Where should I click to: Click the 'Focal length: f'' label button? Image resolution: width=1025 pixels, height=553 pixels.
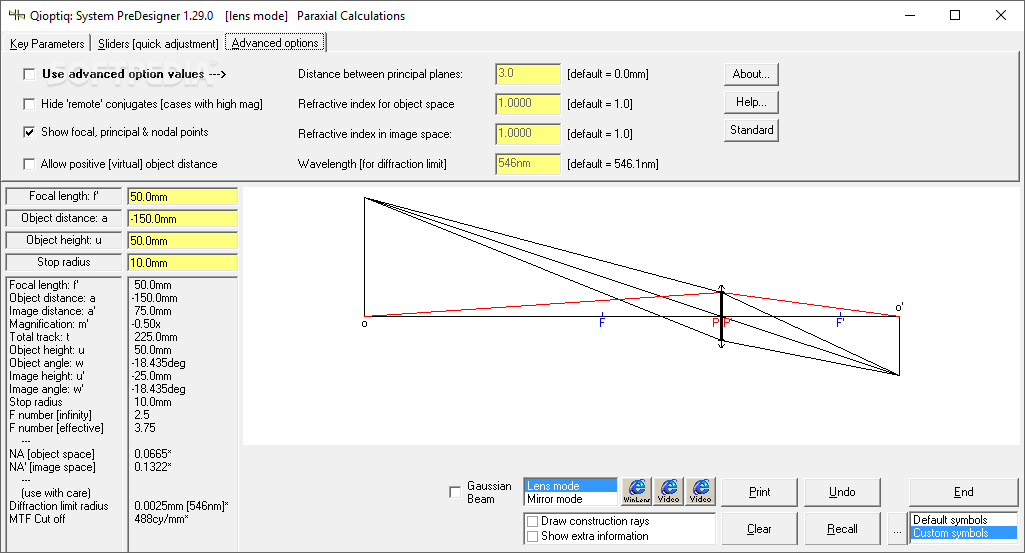63,196
